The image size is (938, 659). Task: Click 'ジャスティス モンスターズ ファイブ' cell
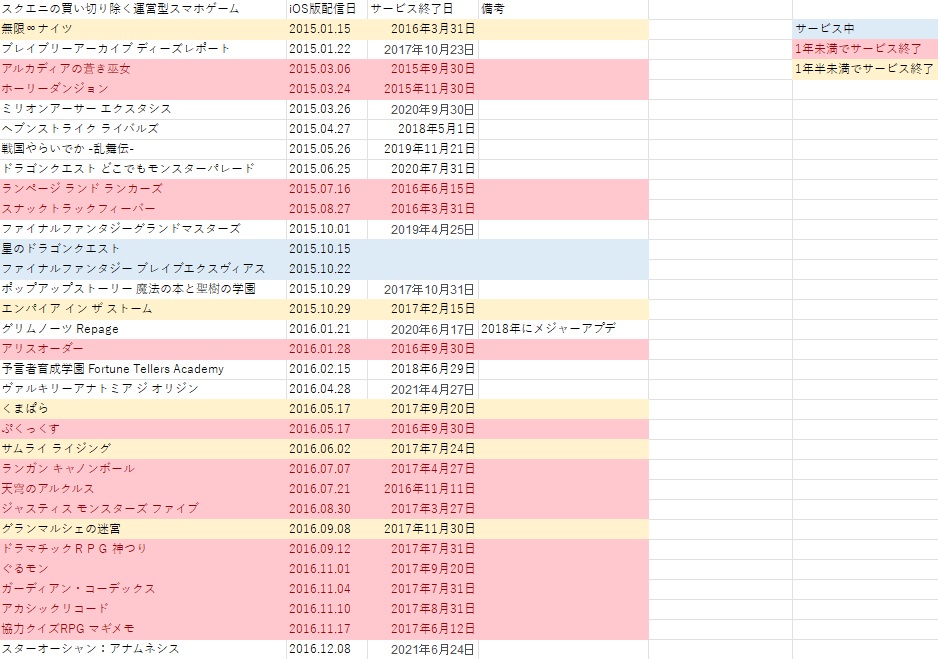click(143, 509)
